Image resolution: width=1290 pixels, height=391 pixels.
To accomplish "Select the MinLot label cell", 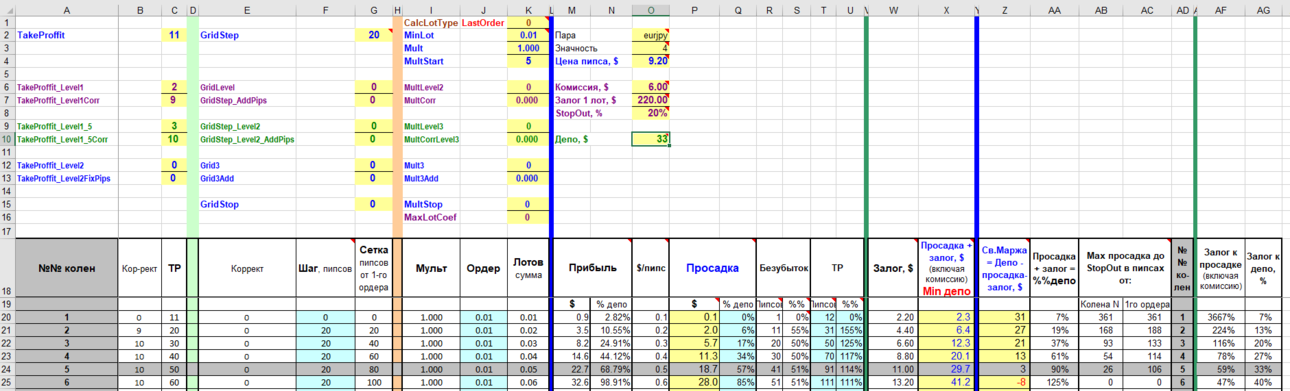I will click(x=431, y=35).
